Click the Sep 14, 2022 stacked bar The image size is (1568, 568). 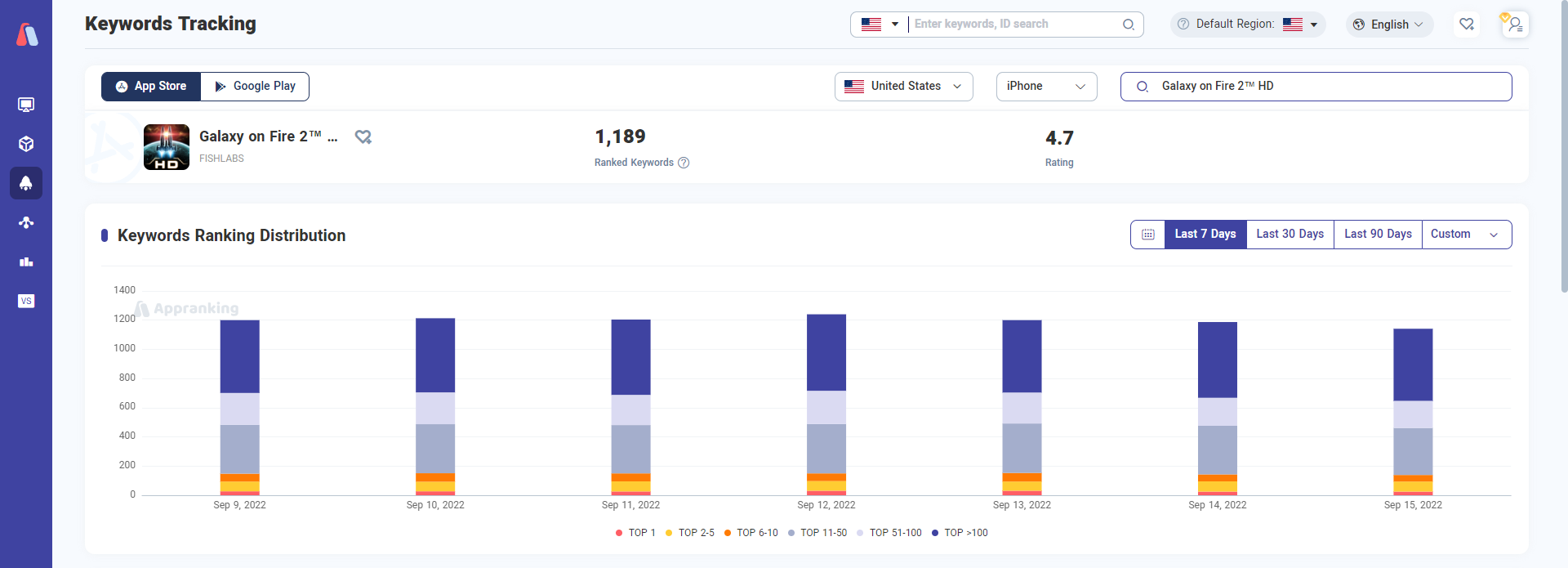[1218, 409]
